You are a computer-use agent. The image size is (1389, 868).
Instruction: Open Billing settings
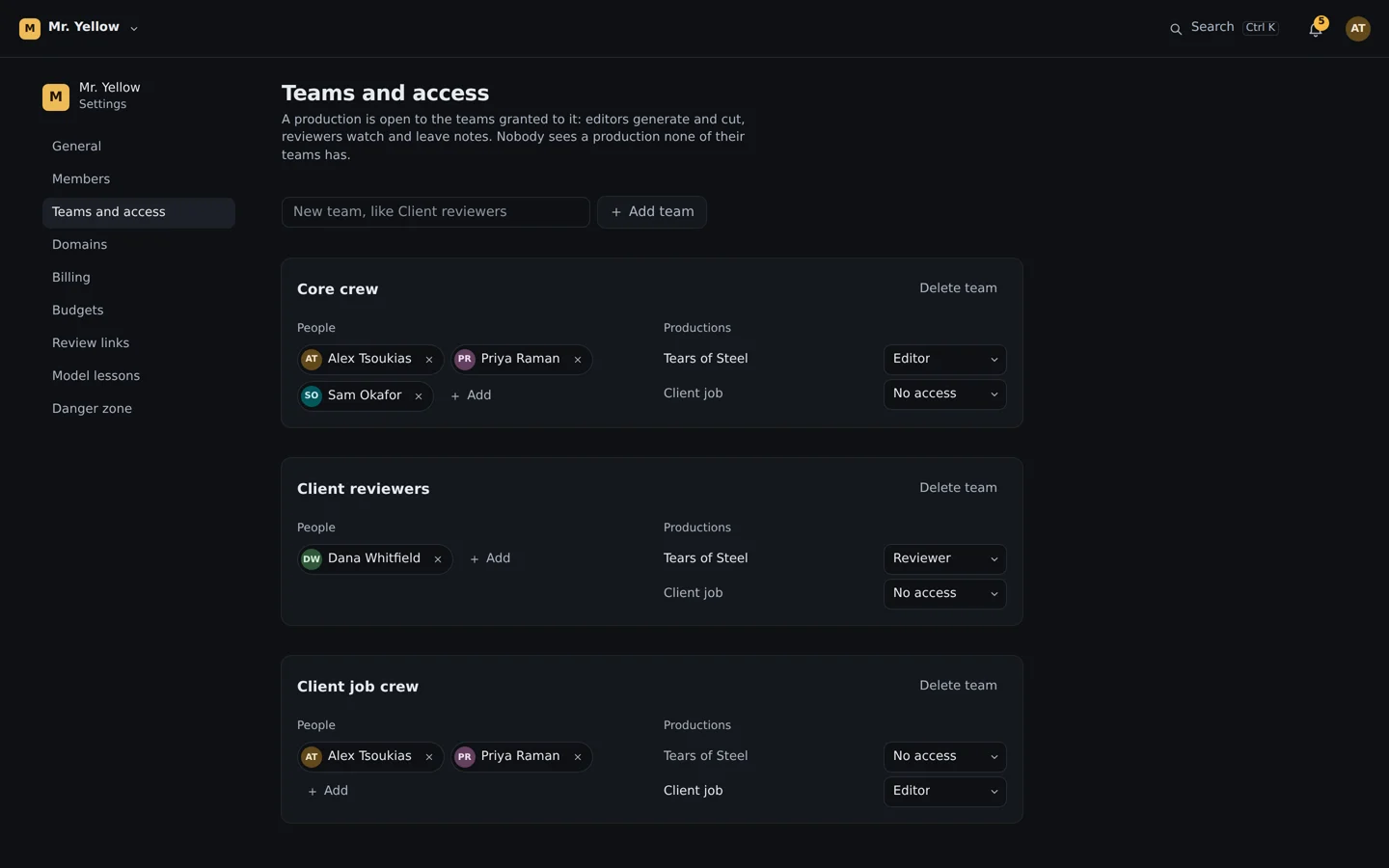(139, 278)
